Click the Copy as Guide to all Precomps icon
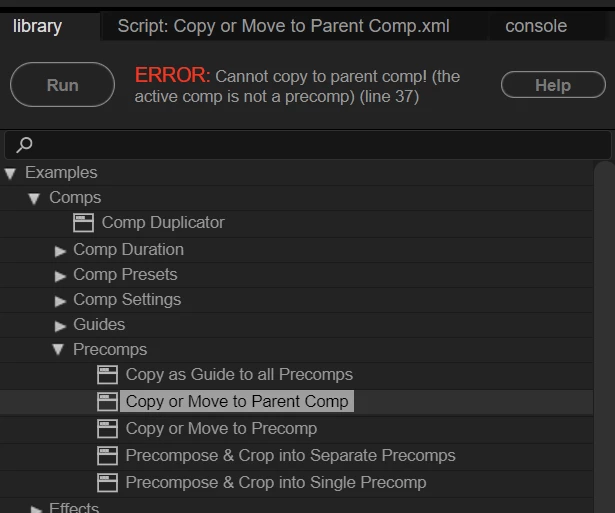Image resolution: width=615 pixels, height=513 pixels. 108,375
